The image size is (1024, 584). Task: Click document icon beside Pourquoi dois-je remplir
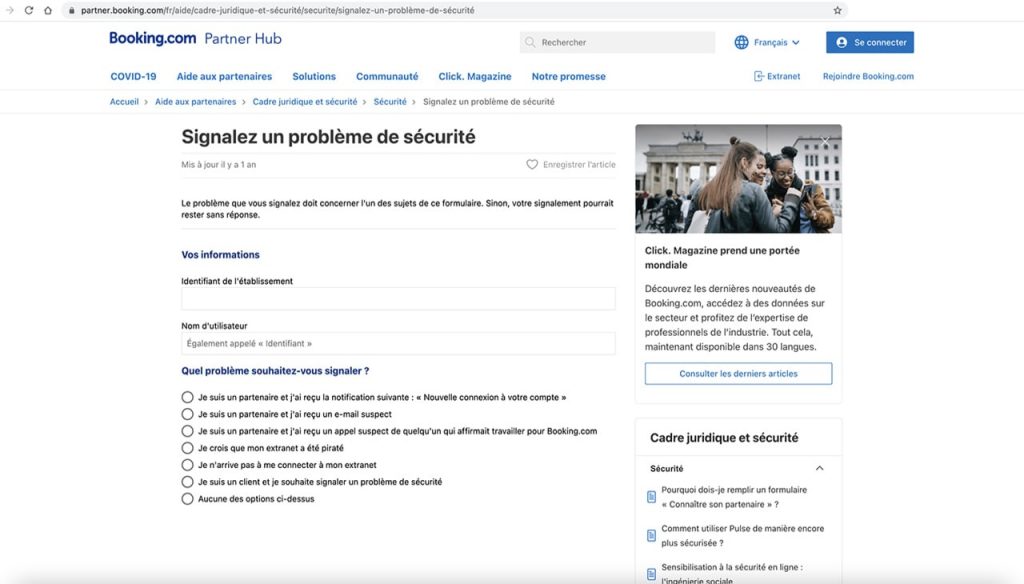(651, 497)
